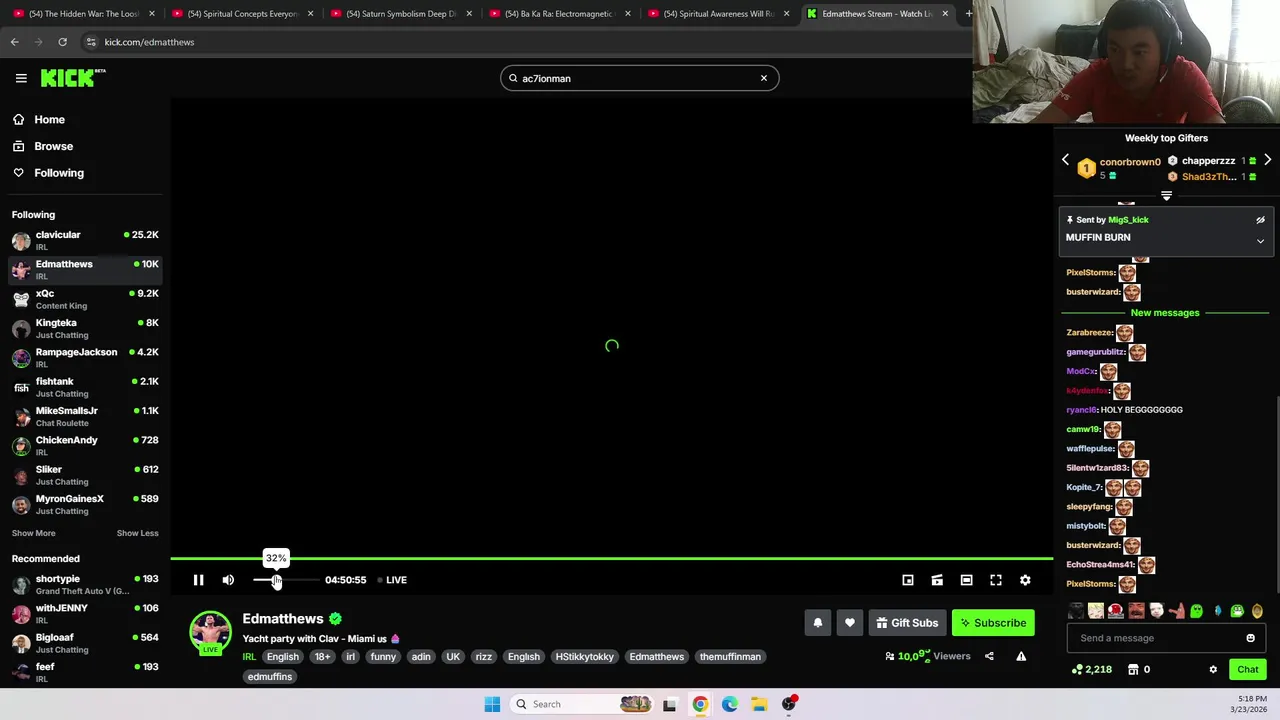Viewport: 1280px width, 720px height.
Task: Click the green Subscribe button
Action: 993,623
